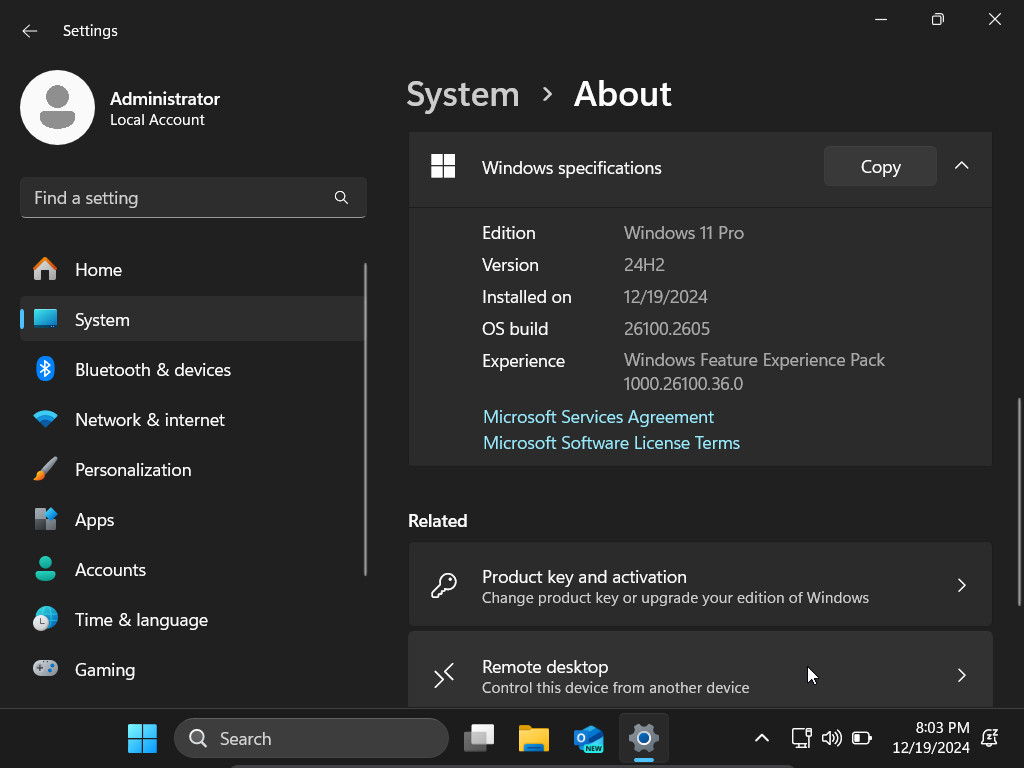Open Outlook (new) from the taskbar
This screenshot has width=1024, height=768.
tap(588, 739)
